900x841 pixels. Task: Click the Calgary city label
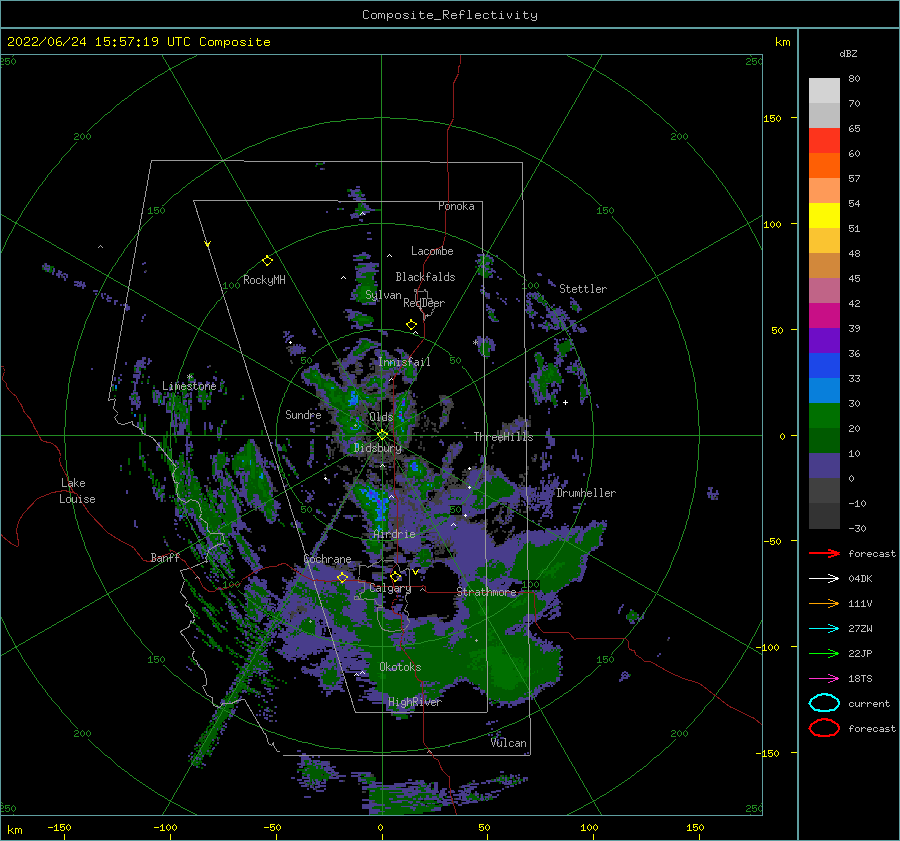coord(390,588)
